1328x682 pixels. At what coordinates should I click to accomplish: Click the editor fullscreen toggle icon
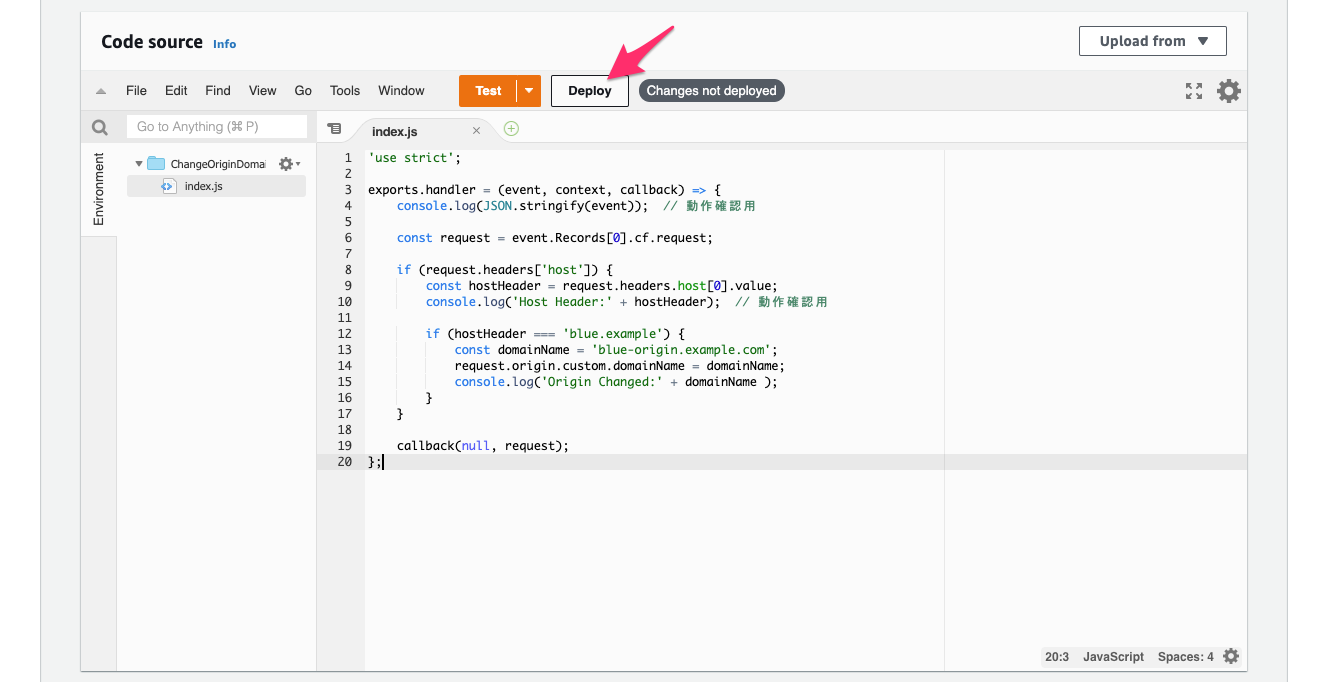(1194, 91)
